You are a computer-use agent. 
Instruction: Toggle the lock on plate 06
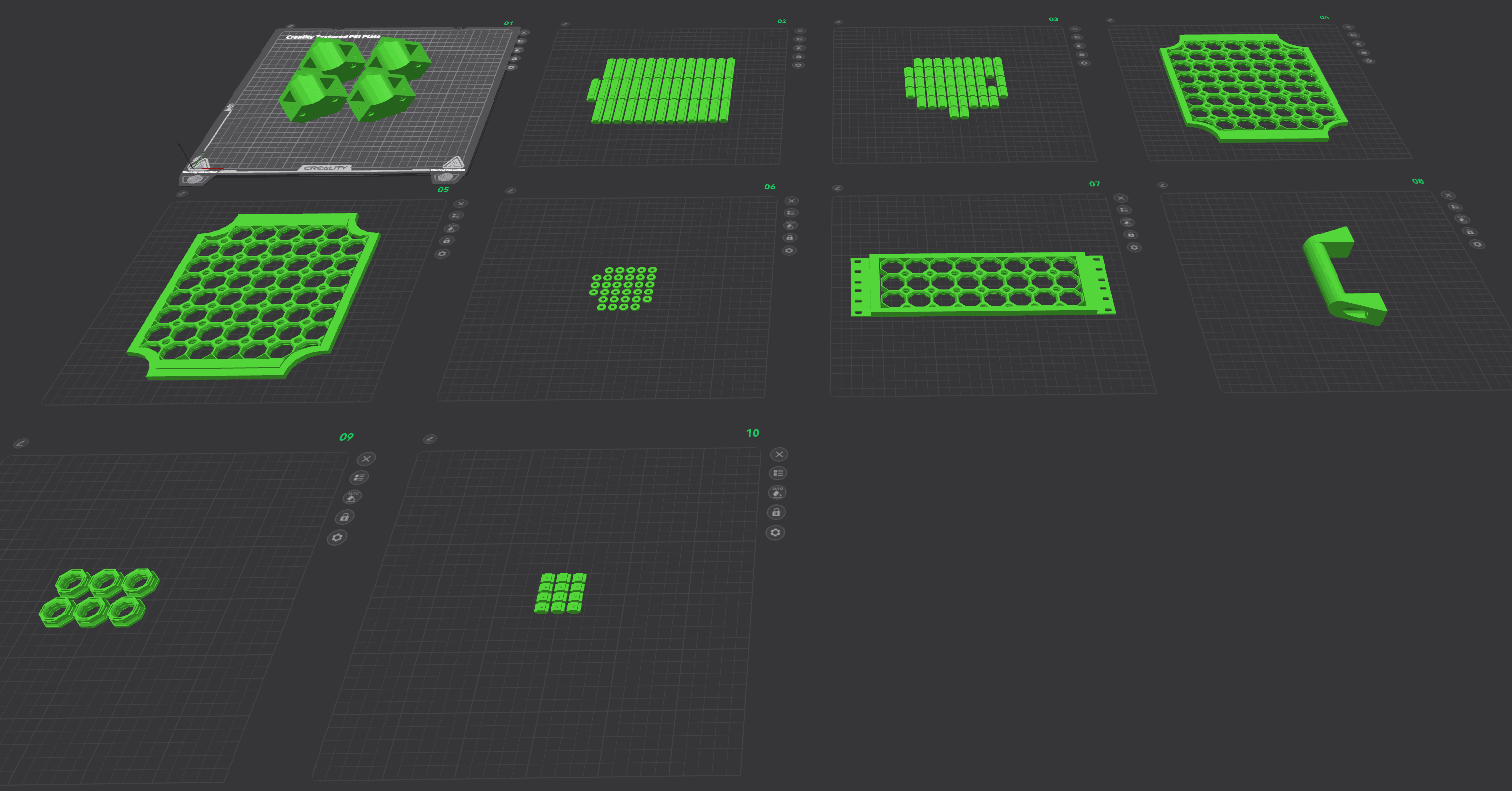[x=790, y=238]
